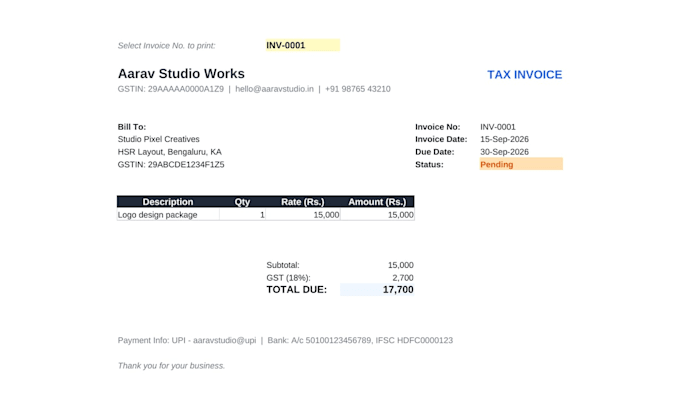Click the Status label
680x409 pixels.
[x=429, y=164]
